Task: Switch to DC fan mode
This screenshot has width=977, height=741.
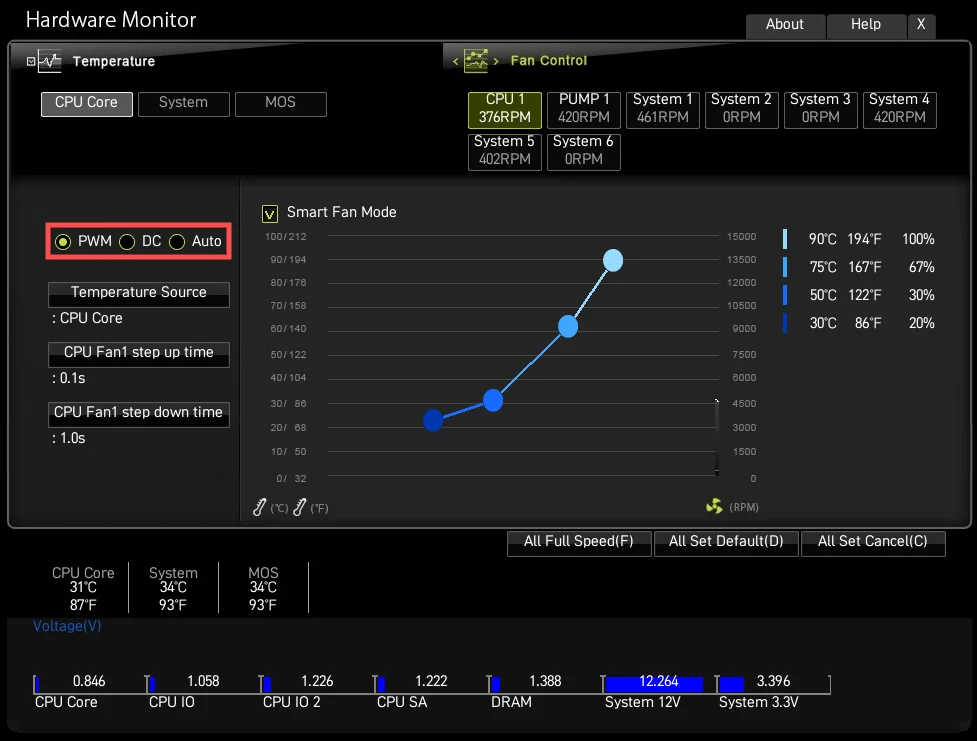Action: coord(127,241)
